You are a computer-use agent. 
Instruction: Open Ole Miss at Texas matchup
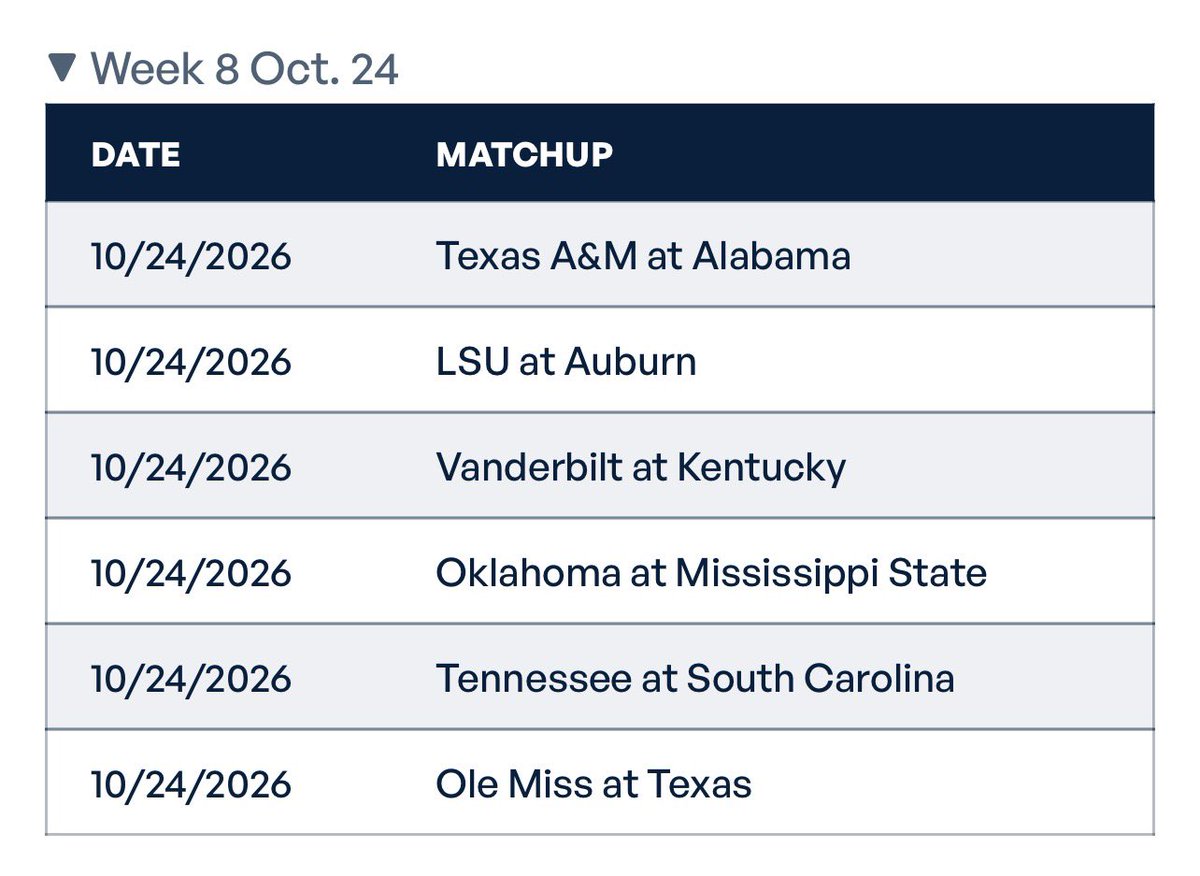tap(594, 784)
